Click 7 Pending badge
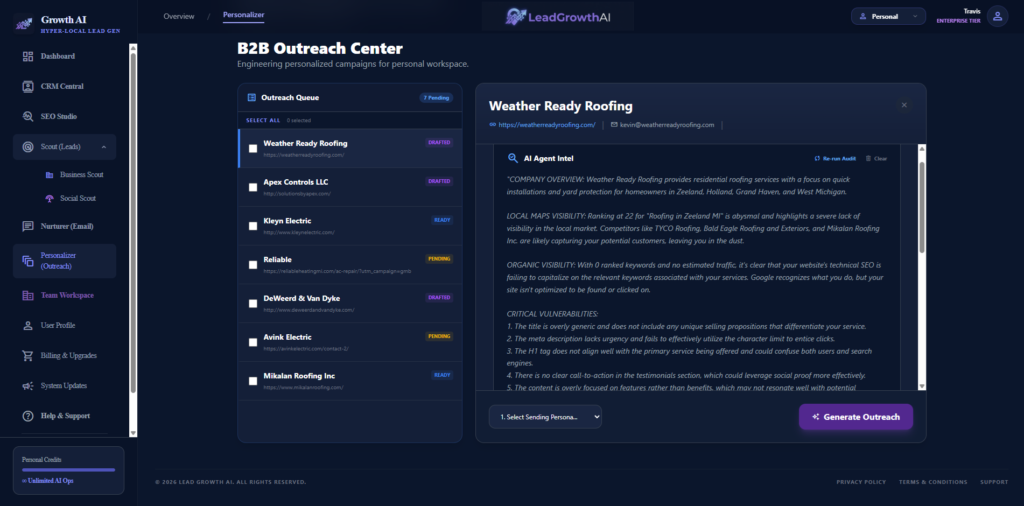Screen dimensions: 1024x506 436,98
